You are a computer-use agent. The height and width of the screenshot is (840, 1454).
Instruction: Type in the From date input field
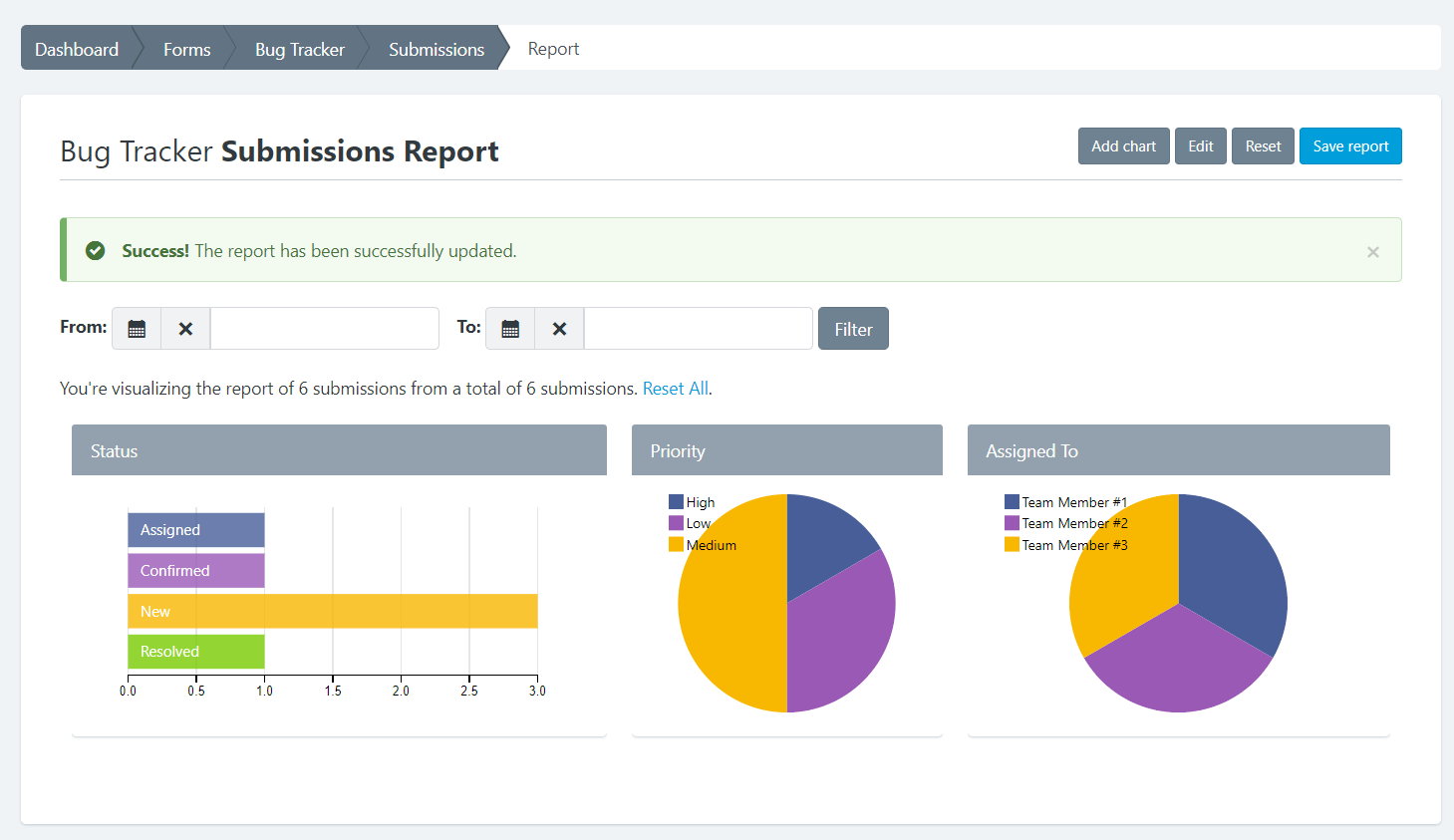(324, 329)
